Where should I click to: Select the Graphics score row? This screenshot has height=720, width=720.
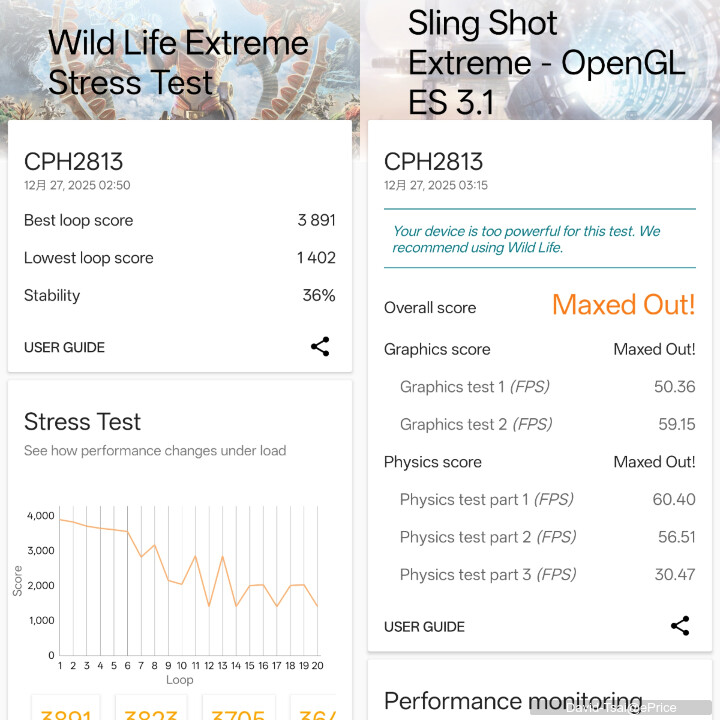coord(539,349)
